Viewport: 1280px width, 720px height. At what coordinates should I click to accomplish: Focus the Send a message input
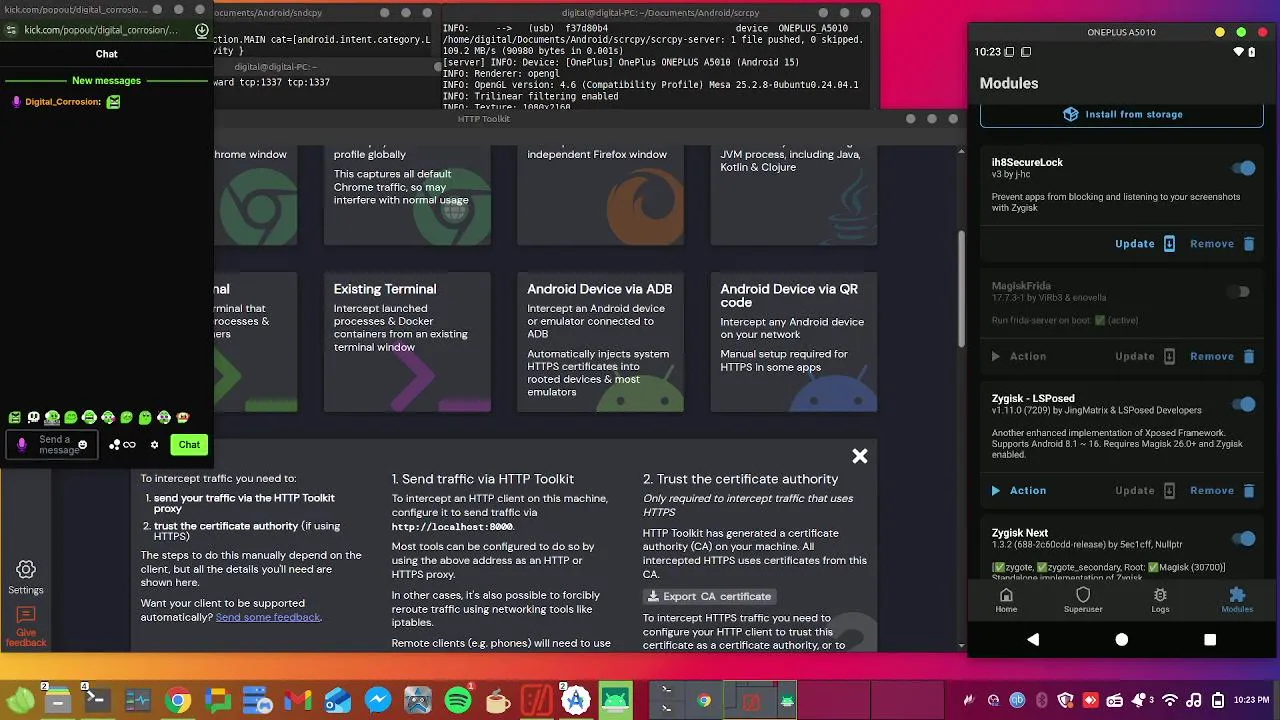point(52,445)
